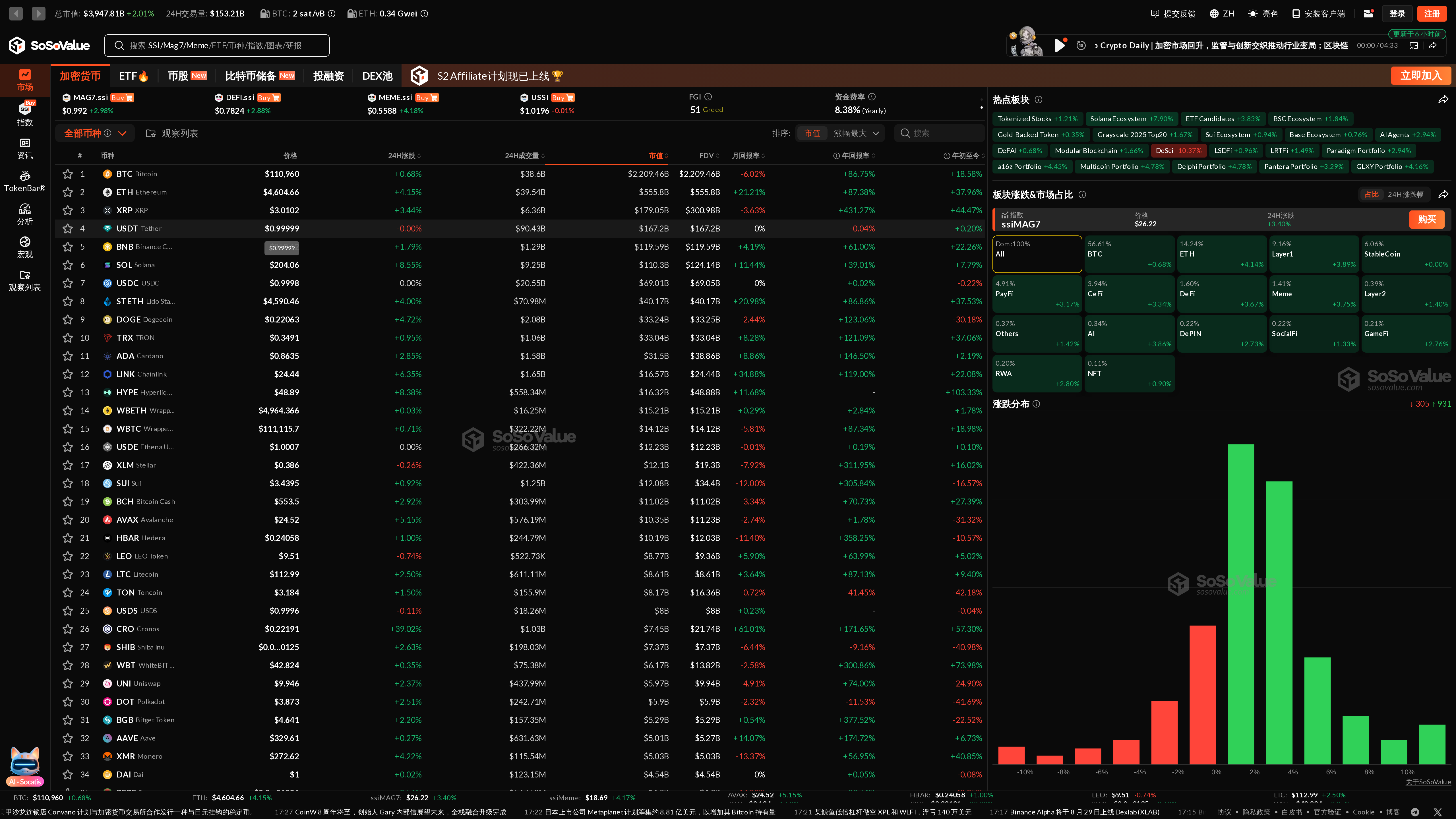Expand the 全部币种 dropdown
Image resolution: width=1456 pixels, height=819 pixels.
click(x=94, y=133)
